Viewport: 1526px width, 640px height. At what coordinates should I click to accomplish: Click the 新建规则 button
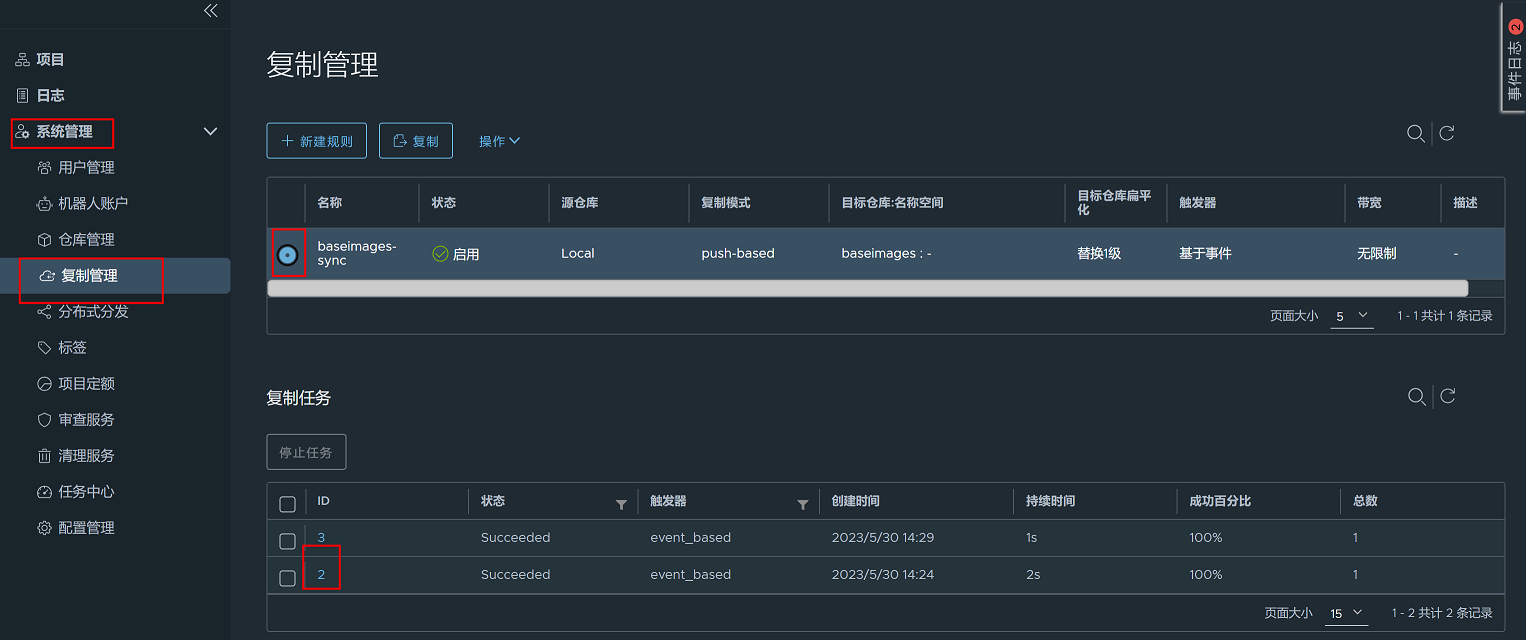coord(316,141)
